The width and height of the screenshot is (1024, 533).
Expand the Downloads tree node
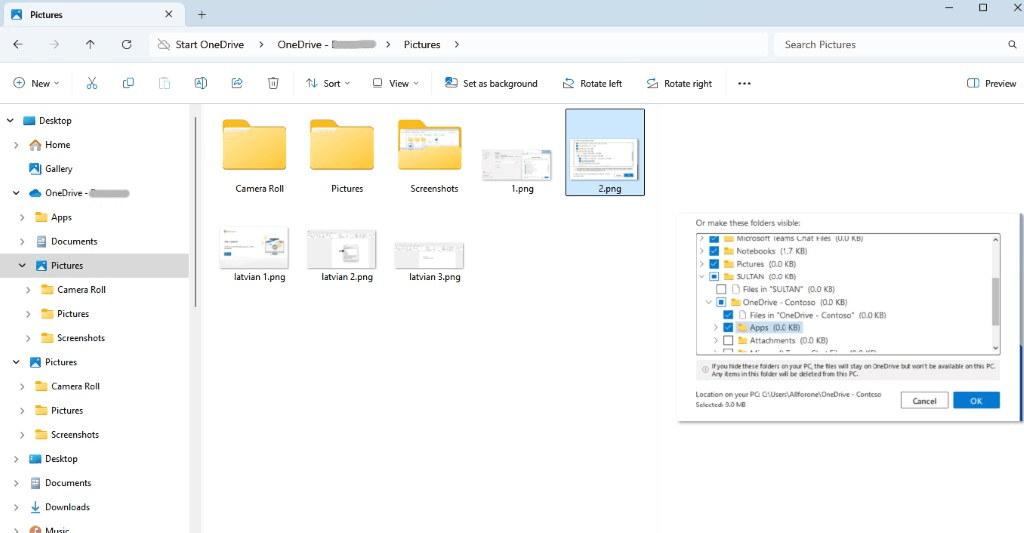[16, 507]
